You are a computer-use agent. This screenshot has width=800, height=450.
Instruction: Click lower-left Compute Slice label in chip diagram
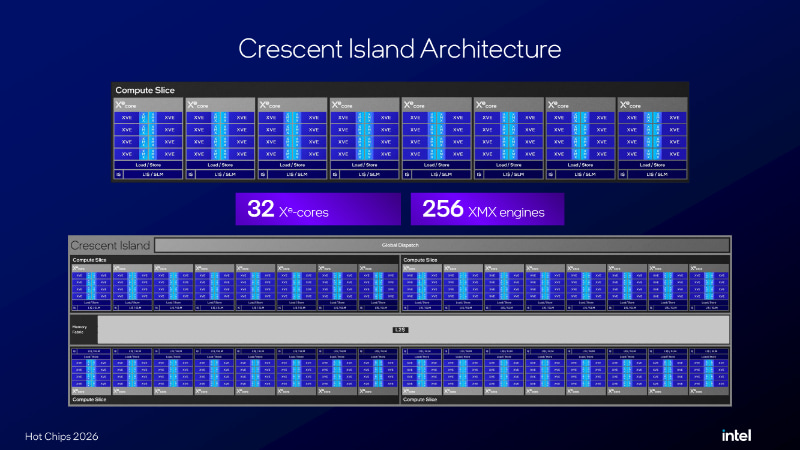coord(89,399)
